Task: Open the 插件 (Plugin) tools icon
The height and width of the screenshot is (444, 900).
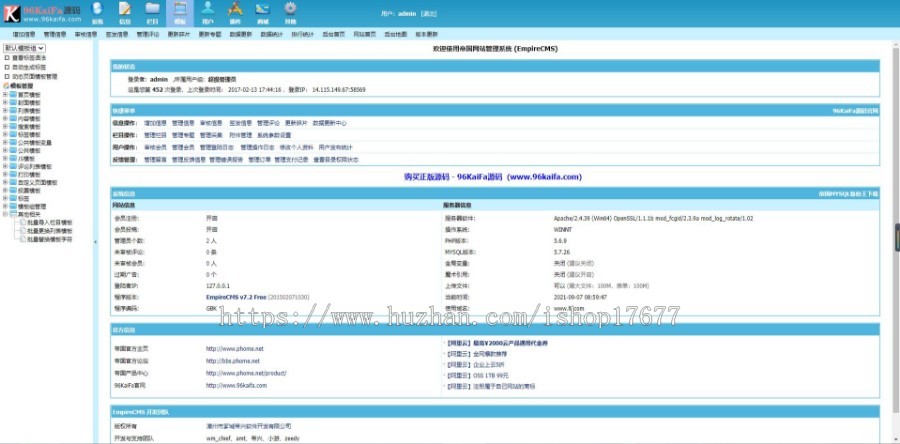Action: (235, 9)
